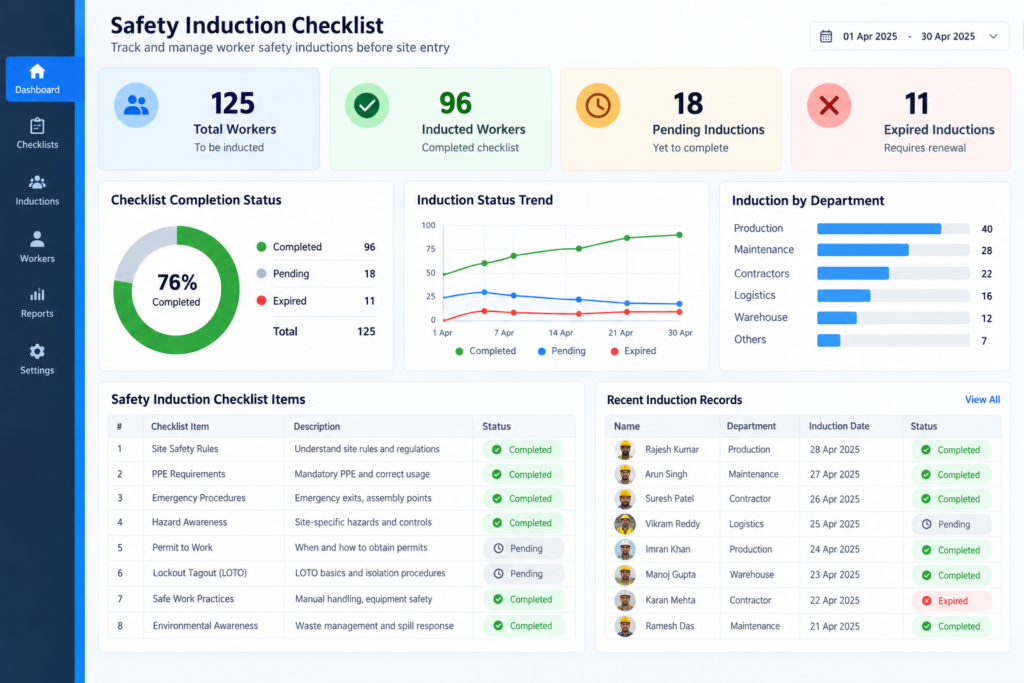Select 01 Apr 2025 start date
Screen dimensions: 1024x683
[870, 37]
